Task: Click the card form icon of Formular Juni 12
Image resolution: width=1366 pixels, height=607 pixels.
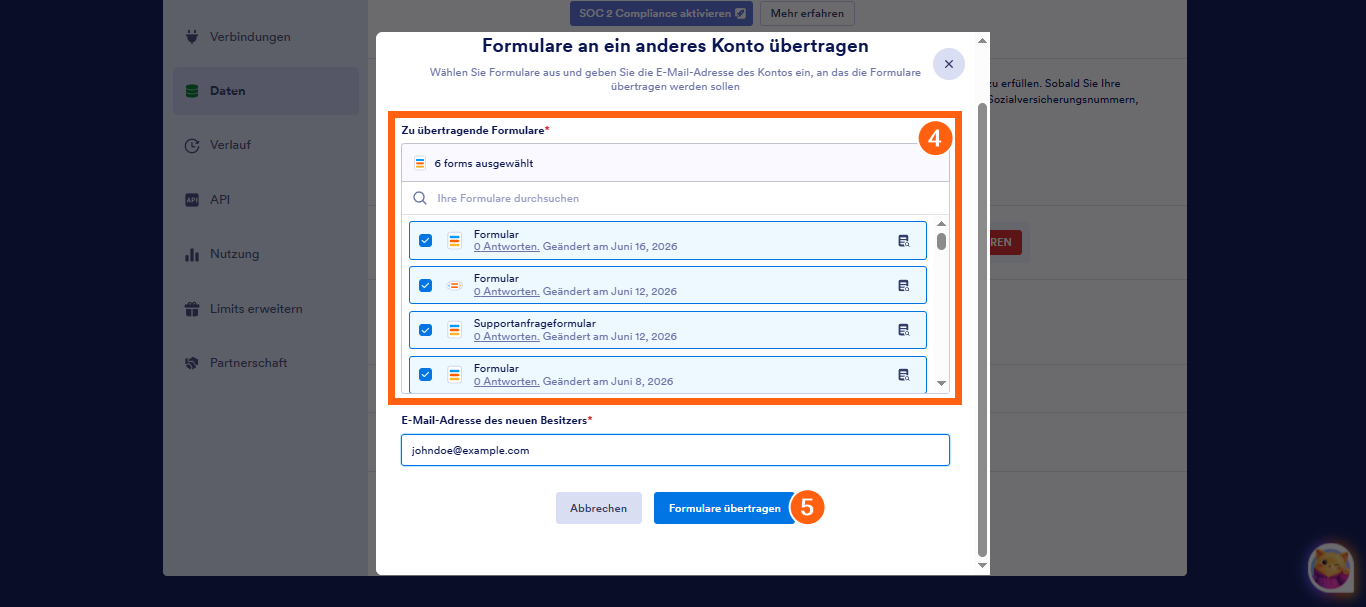Action: (454, 285)
